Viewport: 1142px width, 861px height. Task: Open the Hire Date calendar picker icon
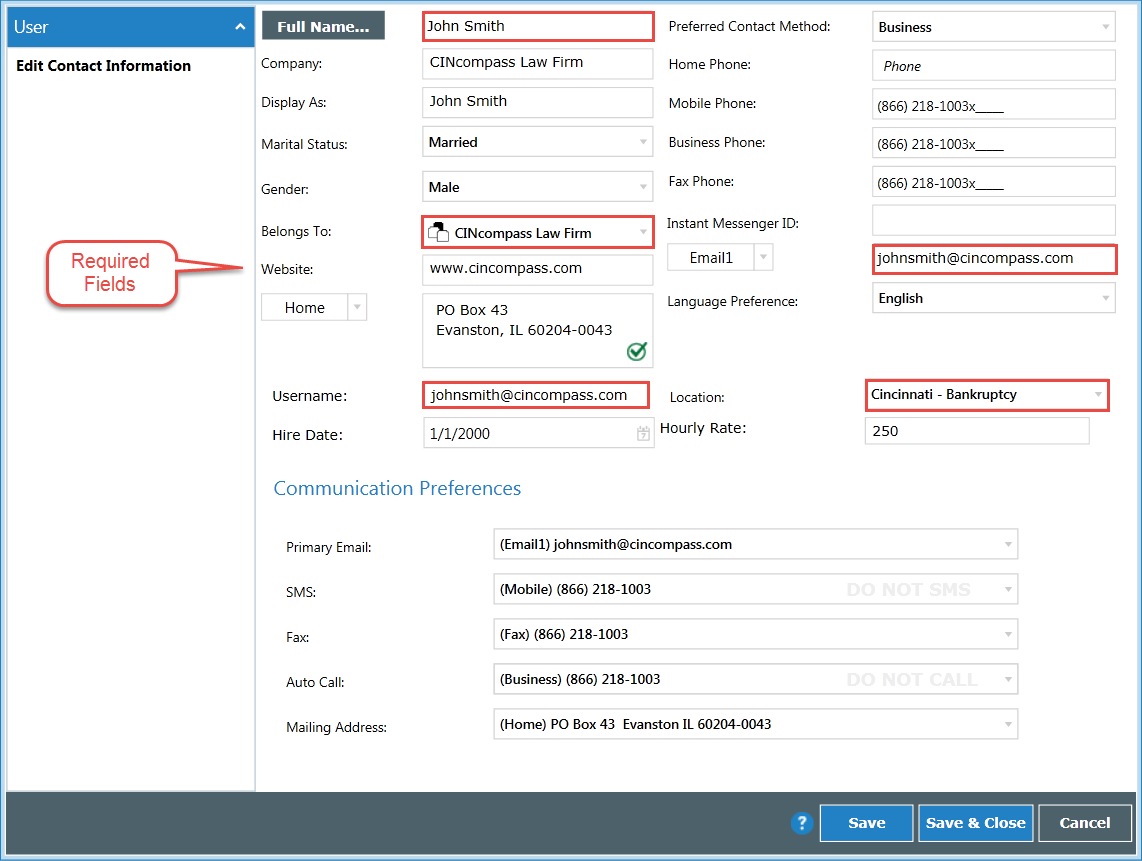click(x=641, y=432)
